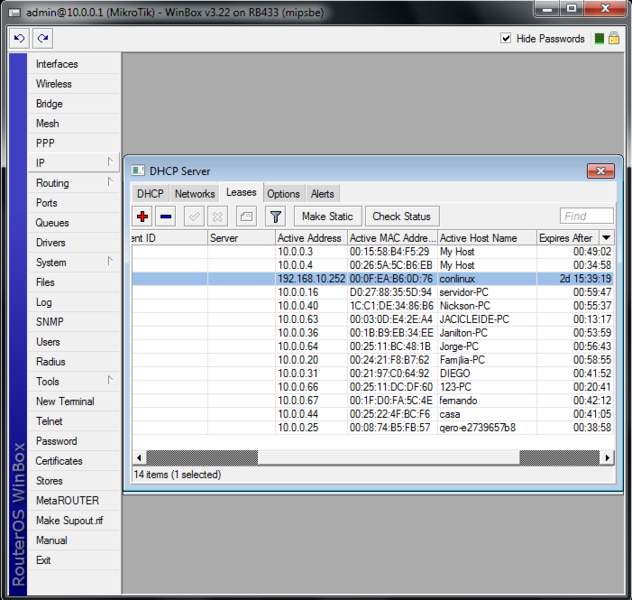Click the Undo arrow icon

(x=19, y=39)
